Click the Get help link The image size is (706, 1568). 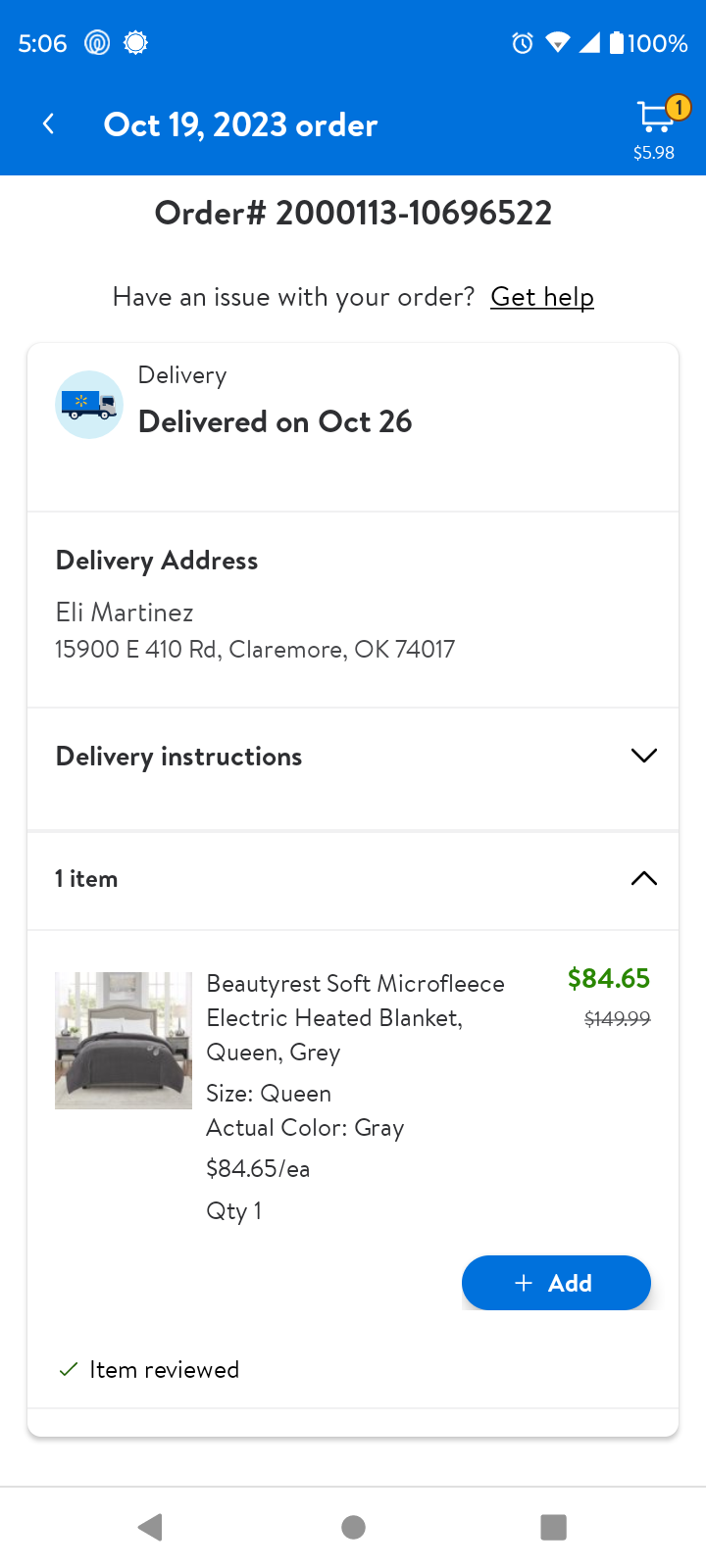pos(542,297)
